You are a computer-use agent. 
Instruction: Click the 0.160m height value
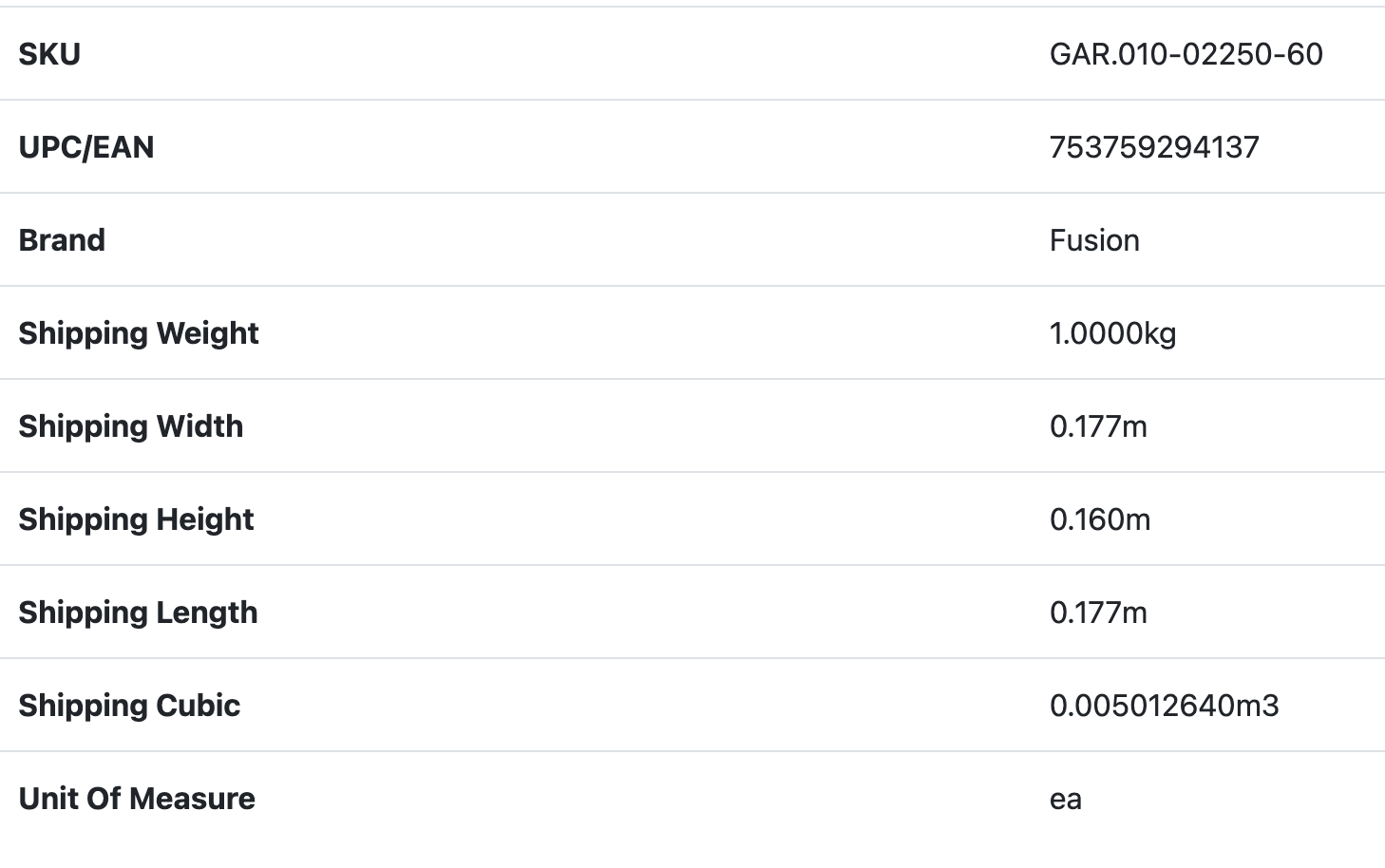tap(1100, 519)
